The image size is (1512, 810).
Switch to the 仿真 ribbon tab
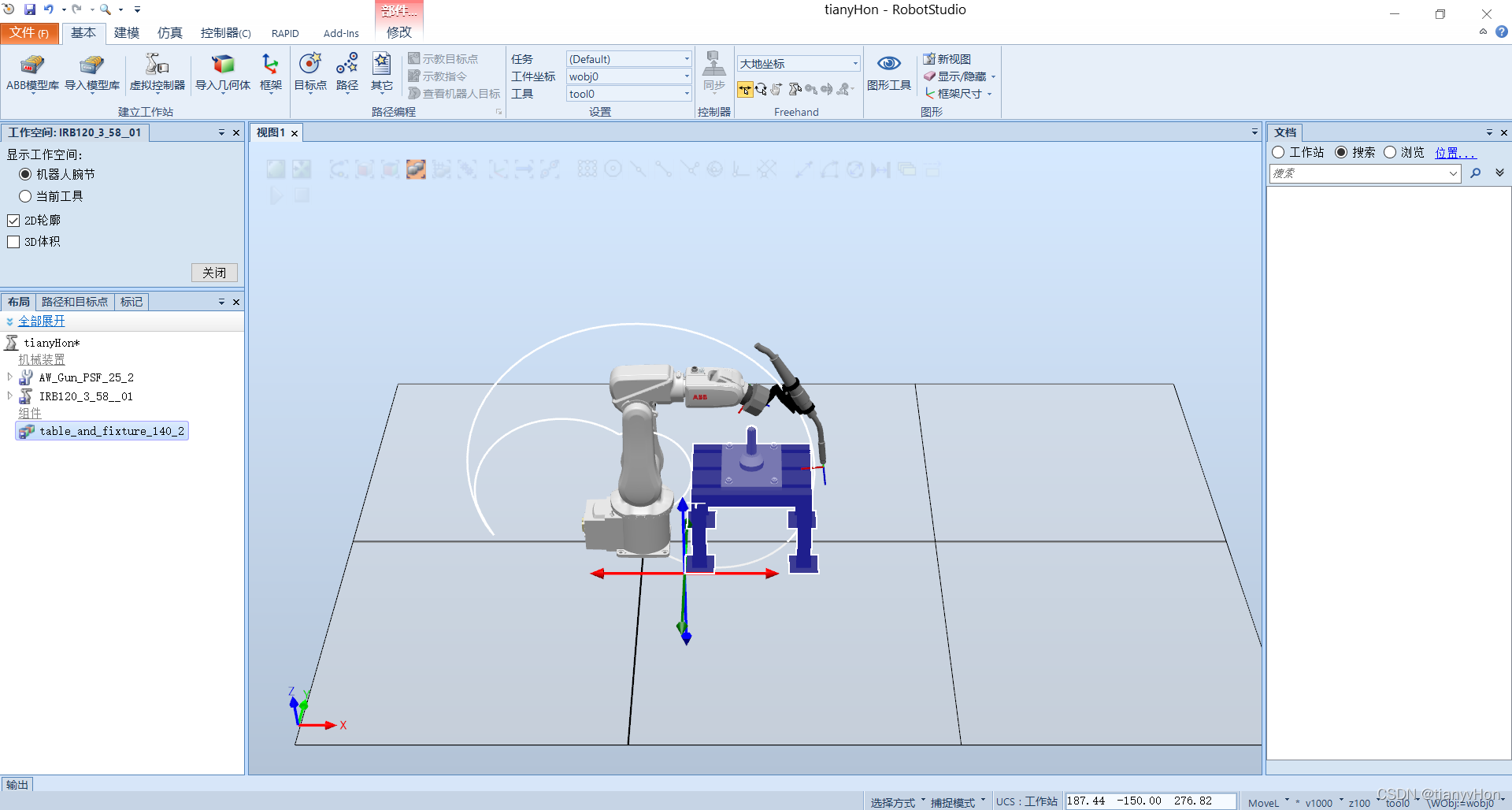170,33
